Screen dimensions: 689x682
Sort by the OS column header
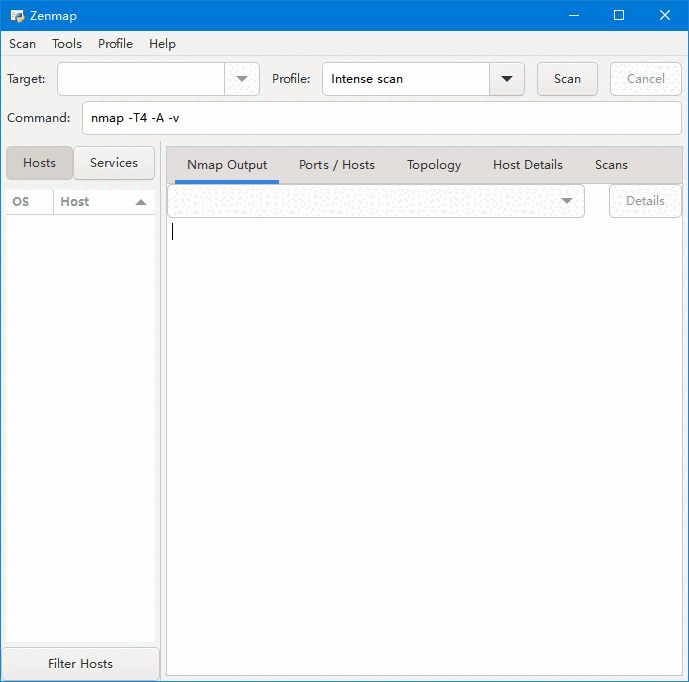pyautogui.click(x=21, y=202)
